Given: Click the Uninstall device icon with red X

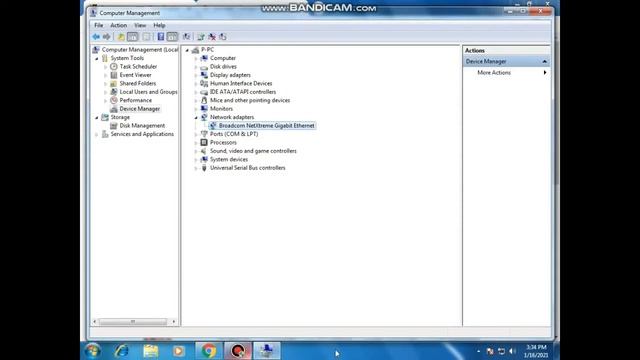Looking at the screenshot, I should (x=212, y=37).
